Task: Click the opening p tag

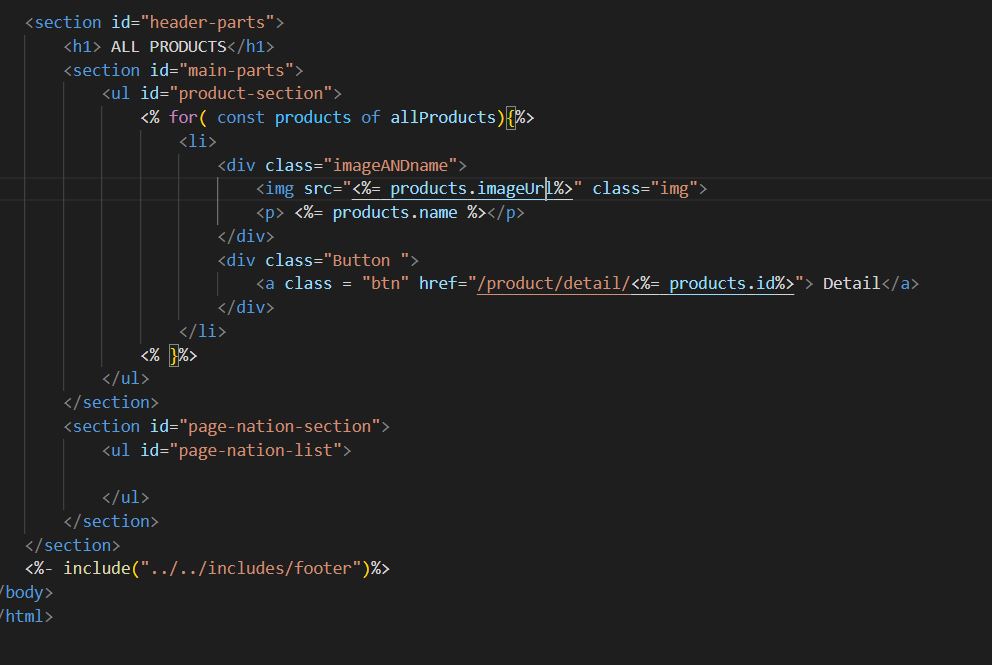Action: click(270, 213)
